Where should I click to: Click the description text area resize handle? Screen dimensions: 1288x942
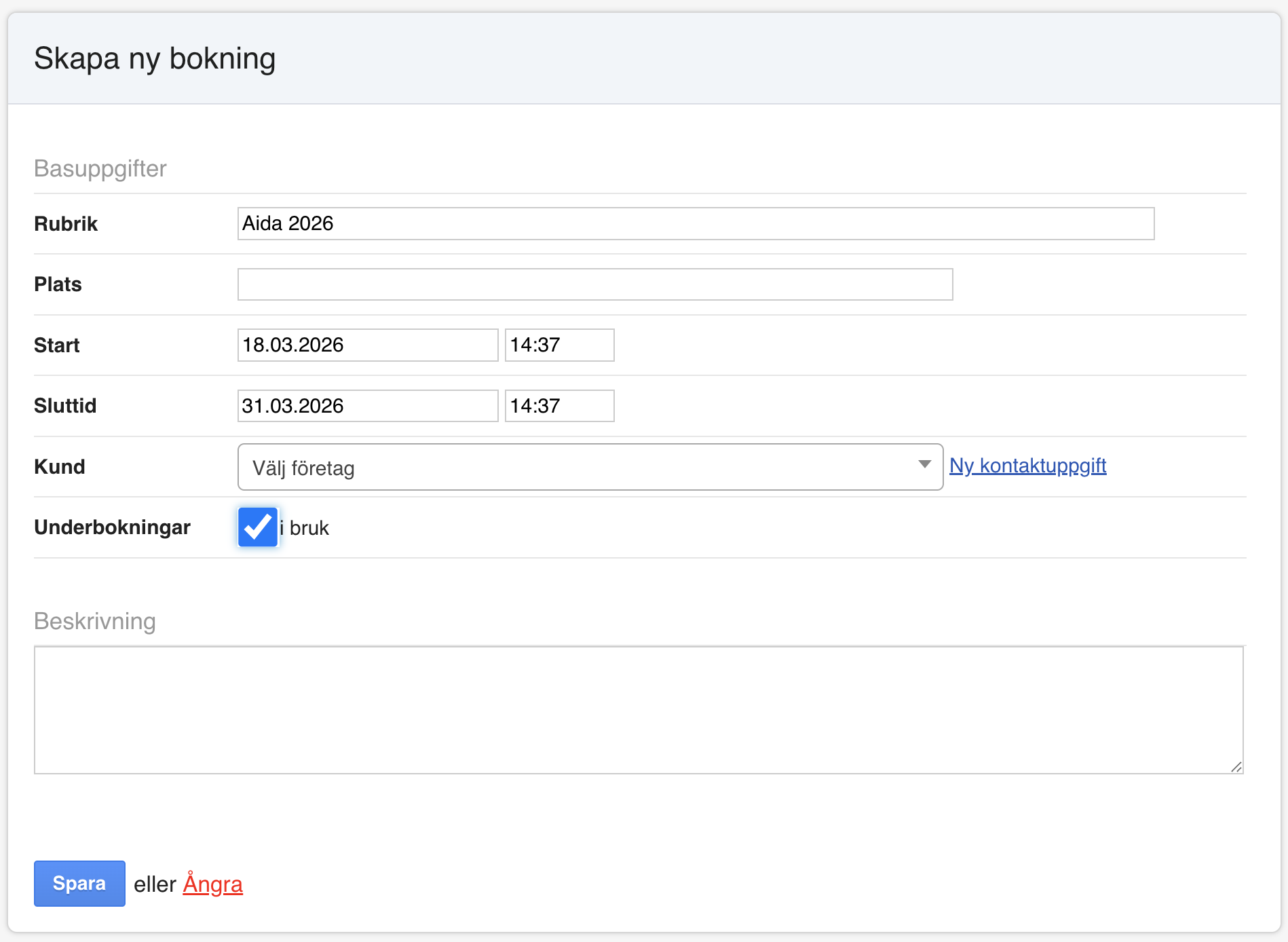pos(1236,767)
